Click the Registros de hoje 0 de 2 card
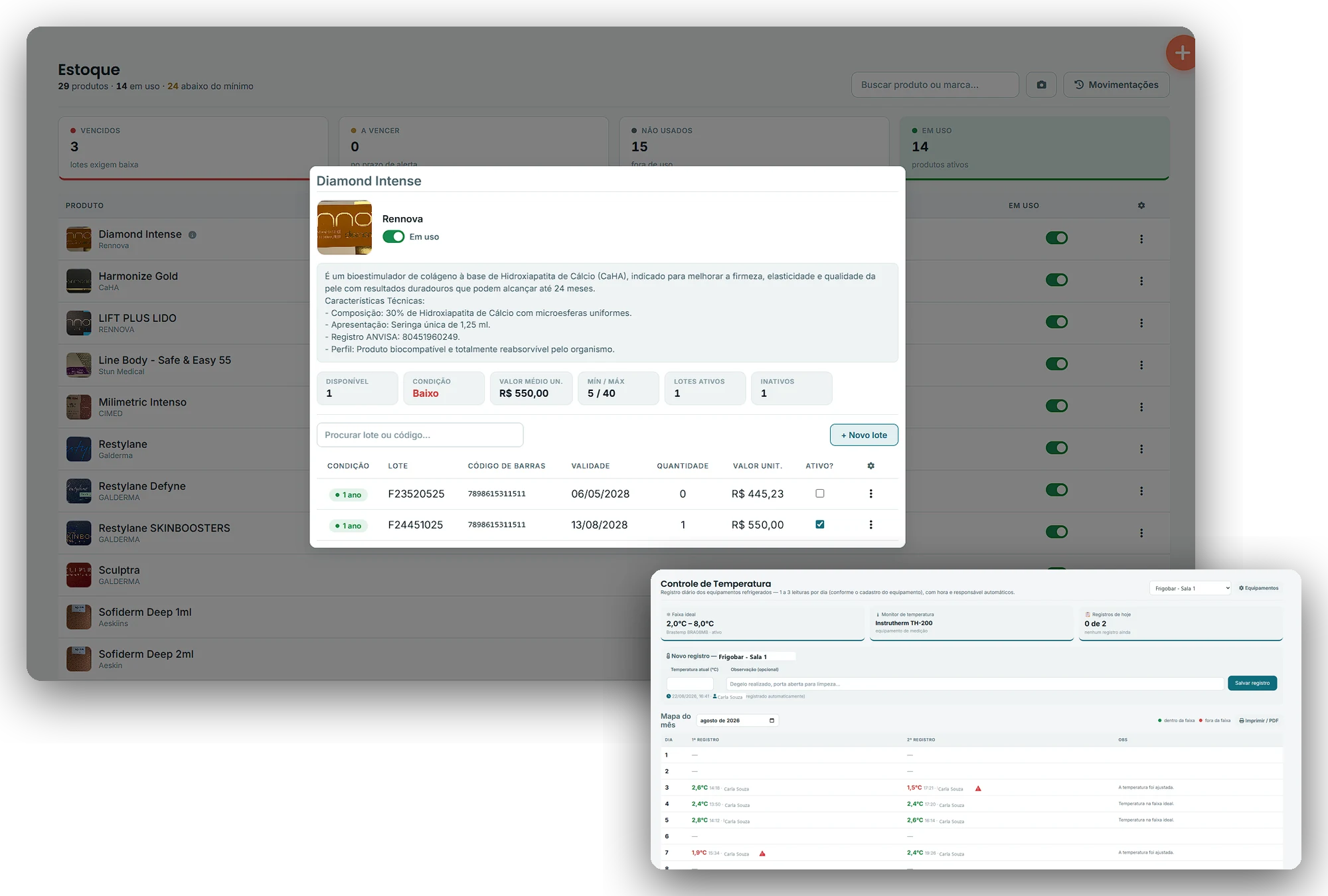 1181,623
